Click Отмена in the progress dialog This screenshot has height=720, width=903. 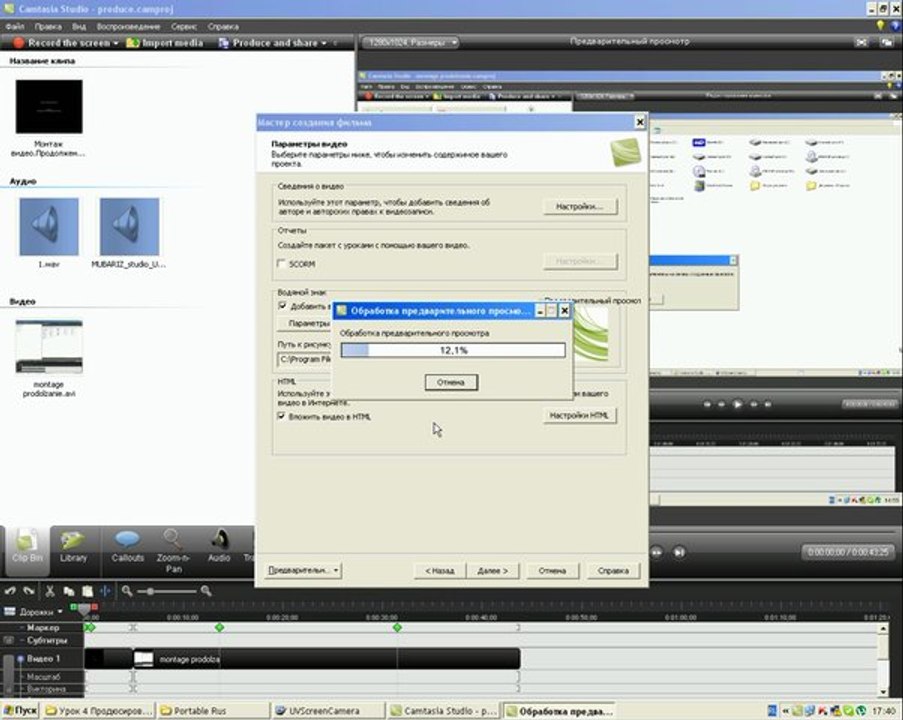tap(451, 382)
